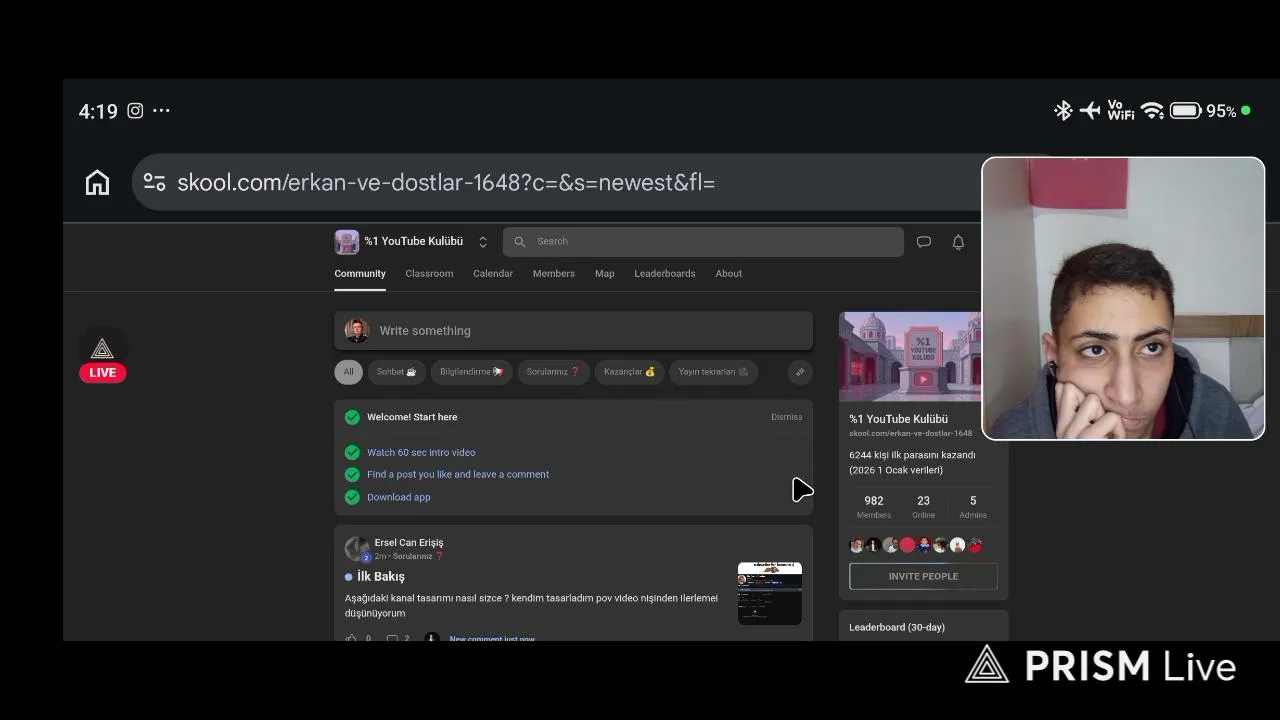Screen dimensions: 1280x720
Task: Open the %1 YouTube Kulübü banner image
Action: click(x=910, y=356)
